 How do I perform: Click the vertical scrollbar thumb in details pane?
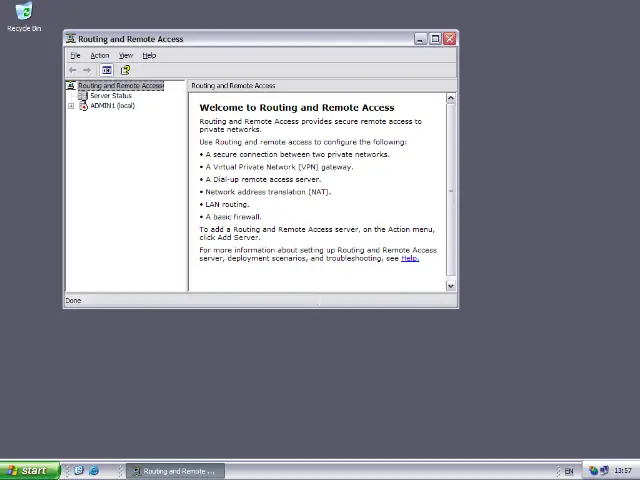451,190
